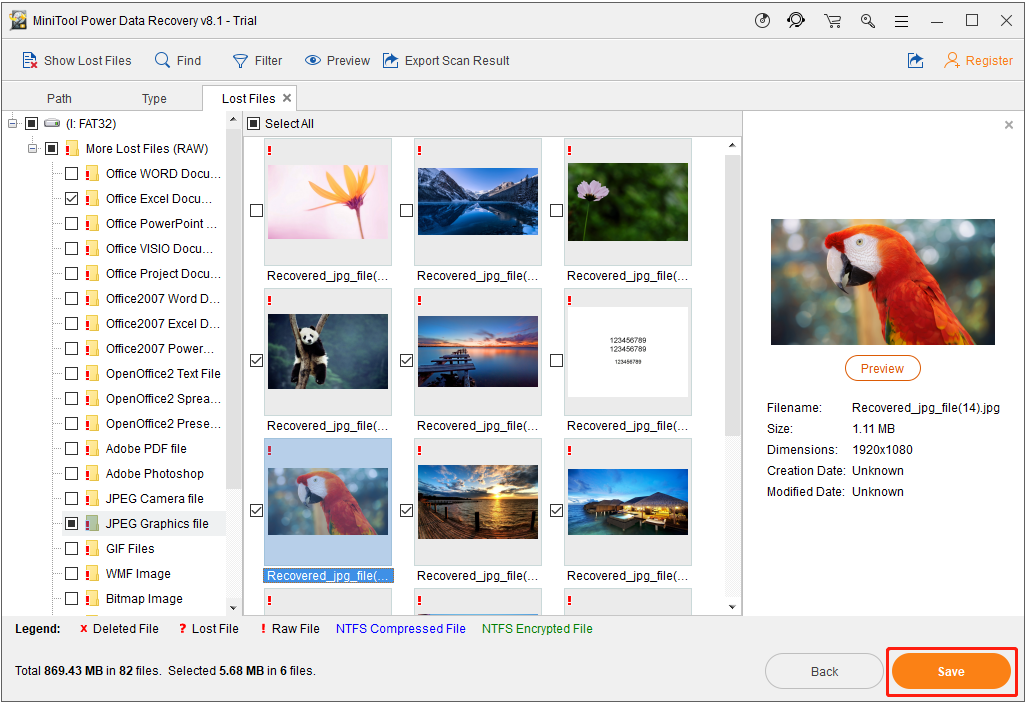The height and width of the screenshot is (705, 1028).
Task: Check the Adobe PDF file checkbox
Action: tap(71, 449)
